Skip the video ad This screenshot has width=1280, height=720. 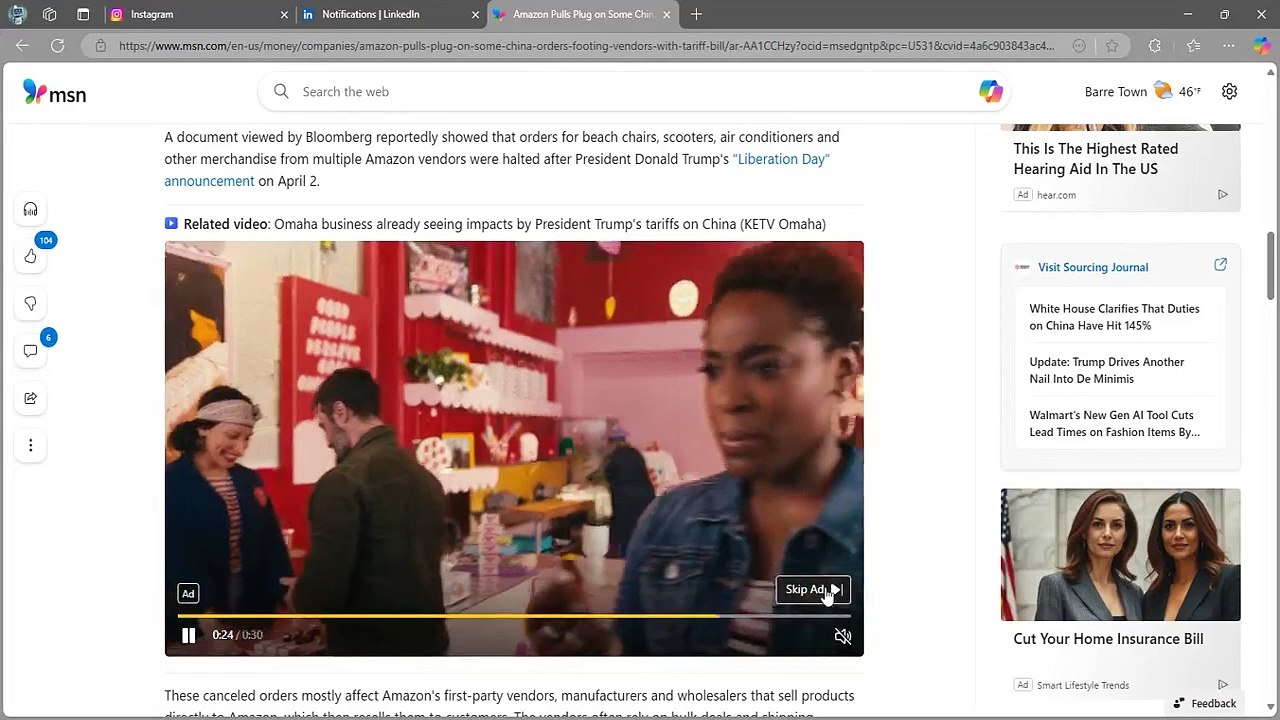[x=813, y=590]
